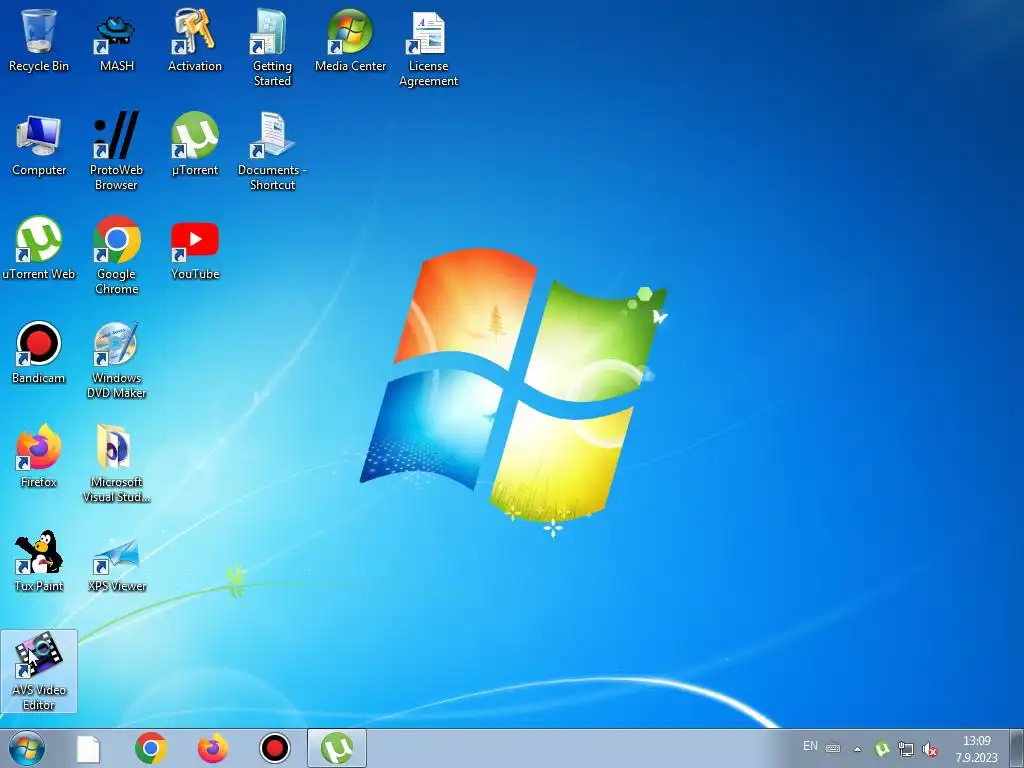Open Chrome from the taskbar
The width and height of the screenshot is (1024, 768).
pyautogui.click(x=151, y=748)
